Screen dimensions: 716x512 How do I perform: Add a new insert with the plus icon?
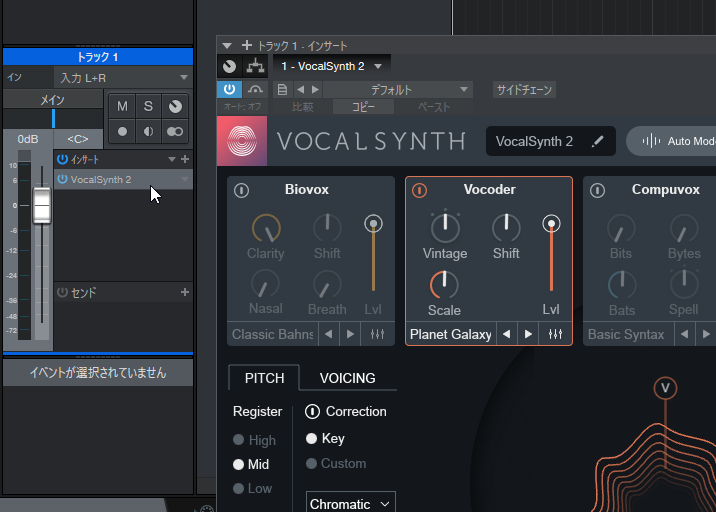[x=184, y=159]
